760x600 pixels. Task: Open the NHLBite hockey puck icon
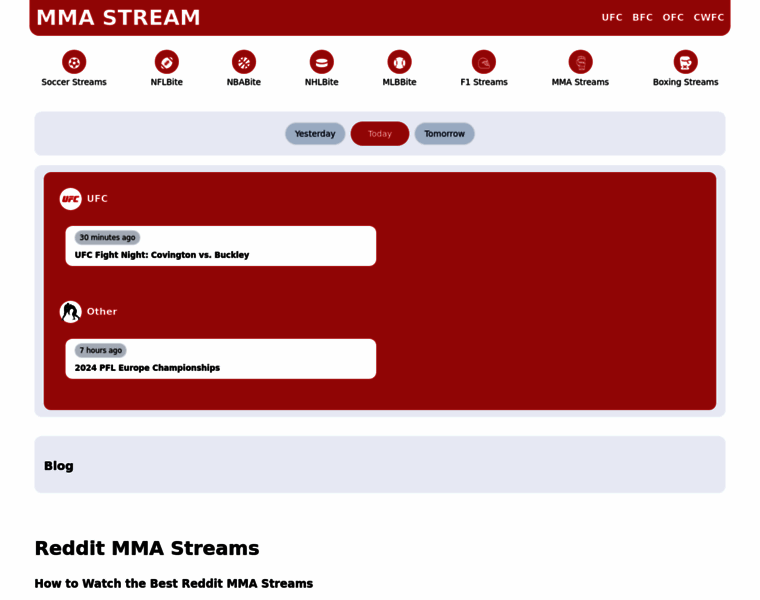pyautogui.click(x=321, y=62)
